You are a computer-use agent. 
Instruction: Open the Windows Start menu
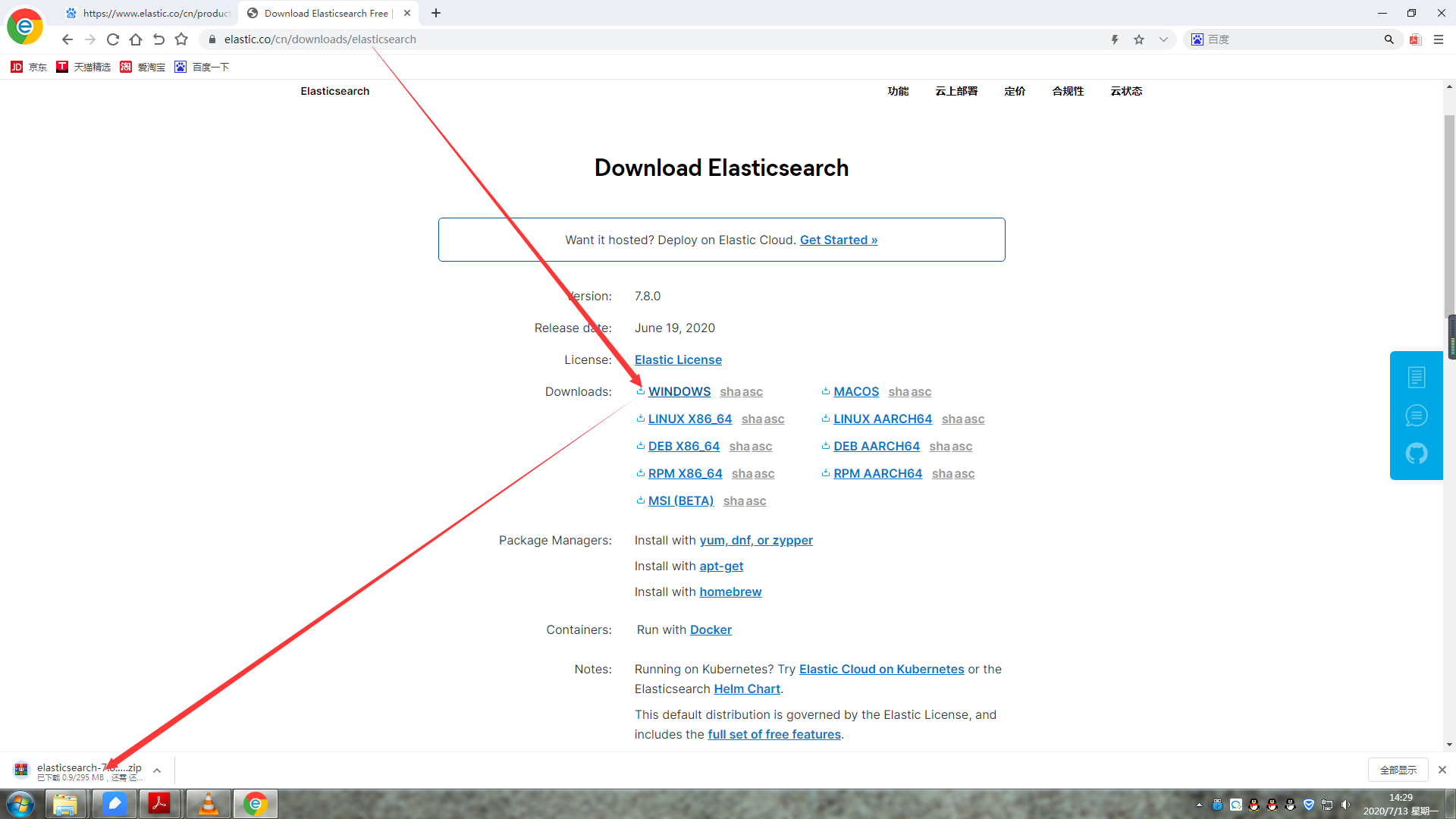[x=21, y=804]
